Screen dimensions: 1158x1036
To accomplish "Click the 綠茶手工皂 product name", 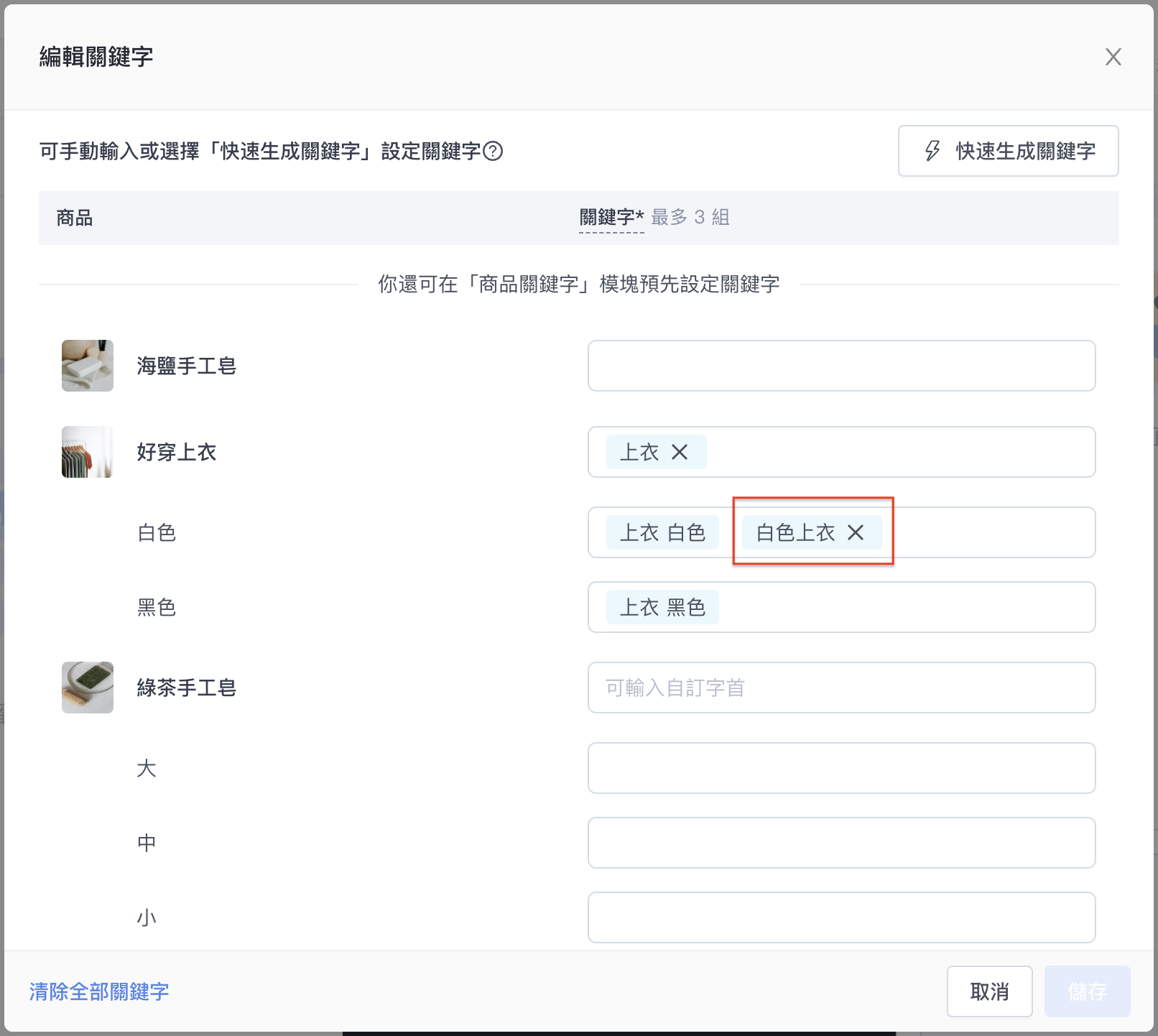I will (187, 688).
